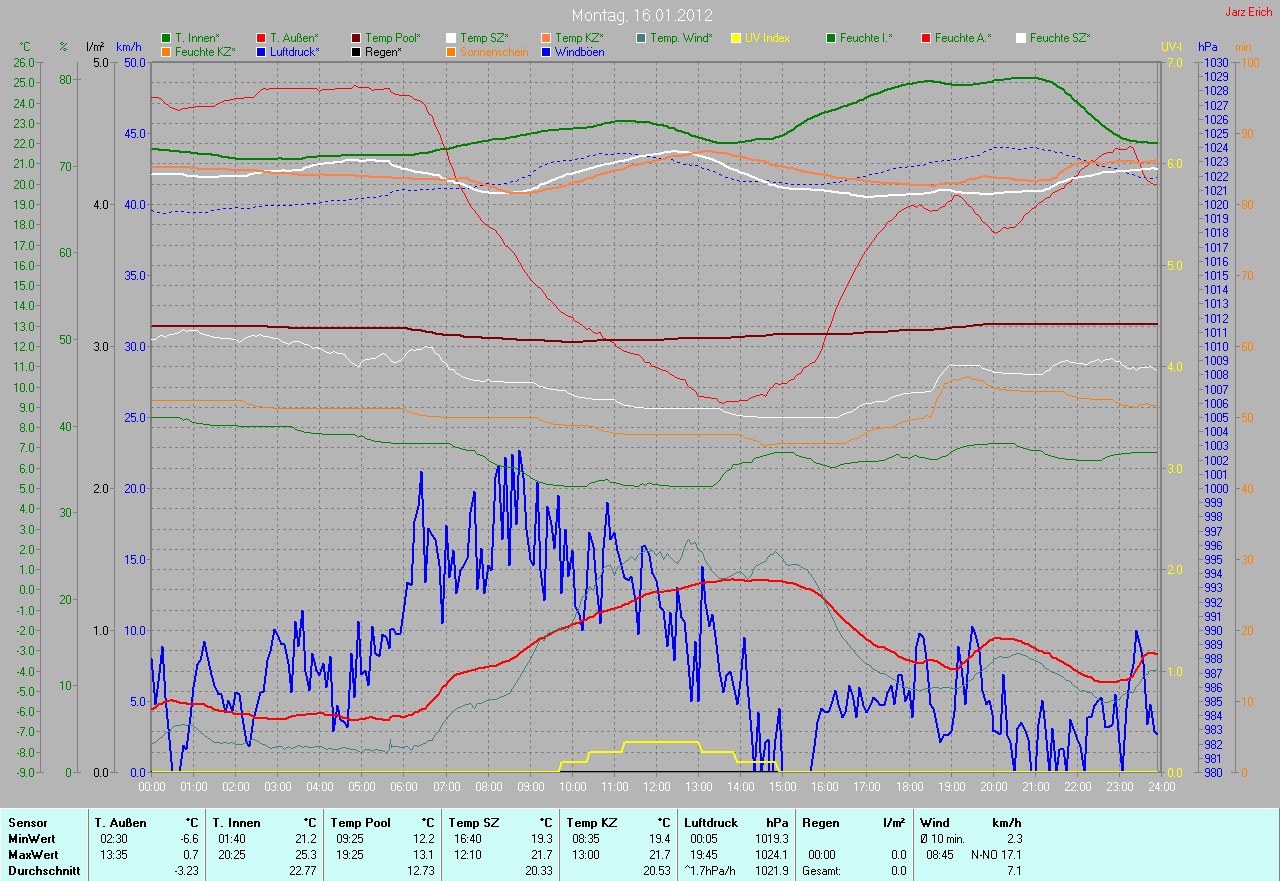The height and width of the screenshot is (881, 1280).
Task: Click the green T. Innen* legend swatch
Action: click(166, 38)
